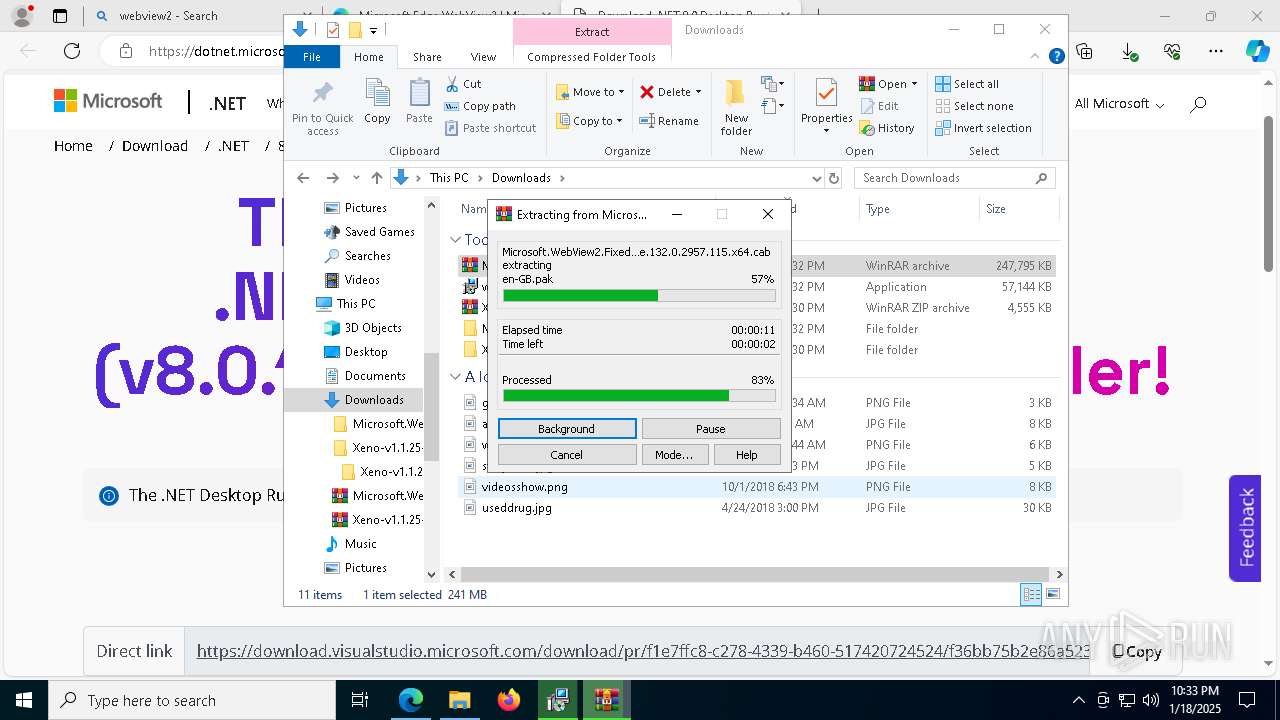This screenshot has width=1280, height=720.
Task: Open address bar history dropdown
Action: (x=816, y=178)
